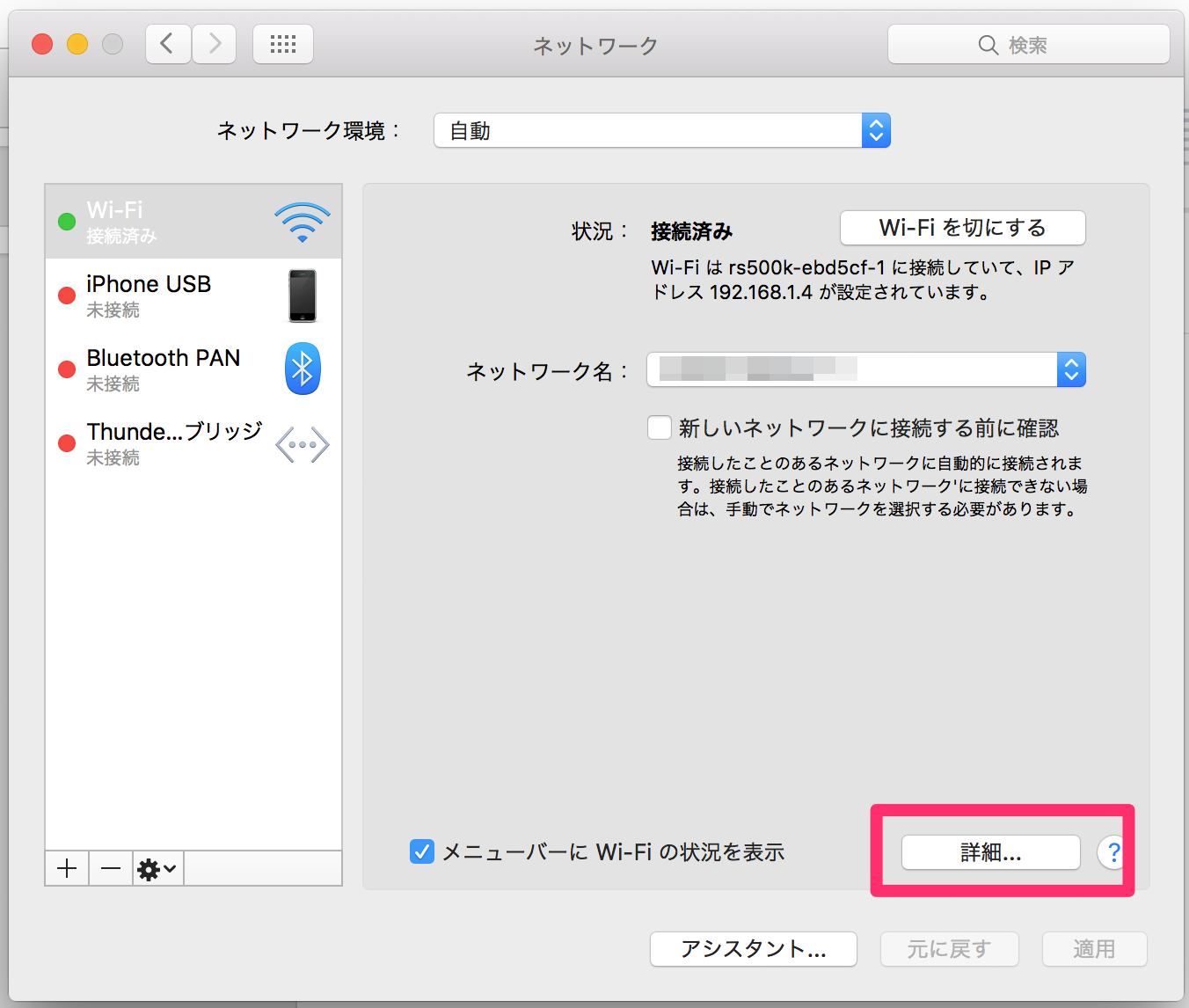Click the 検索 search field
1189x1008 pixels.
click(x=1028, y=45)
